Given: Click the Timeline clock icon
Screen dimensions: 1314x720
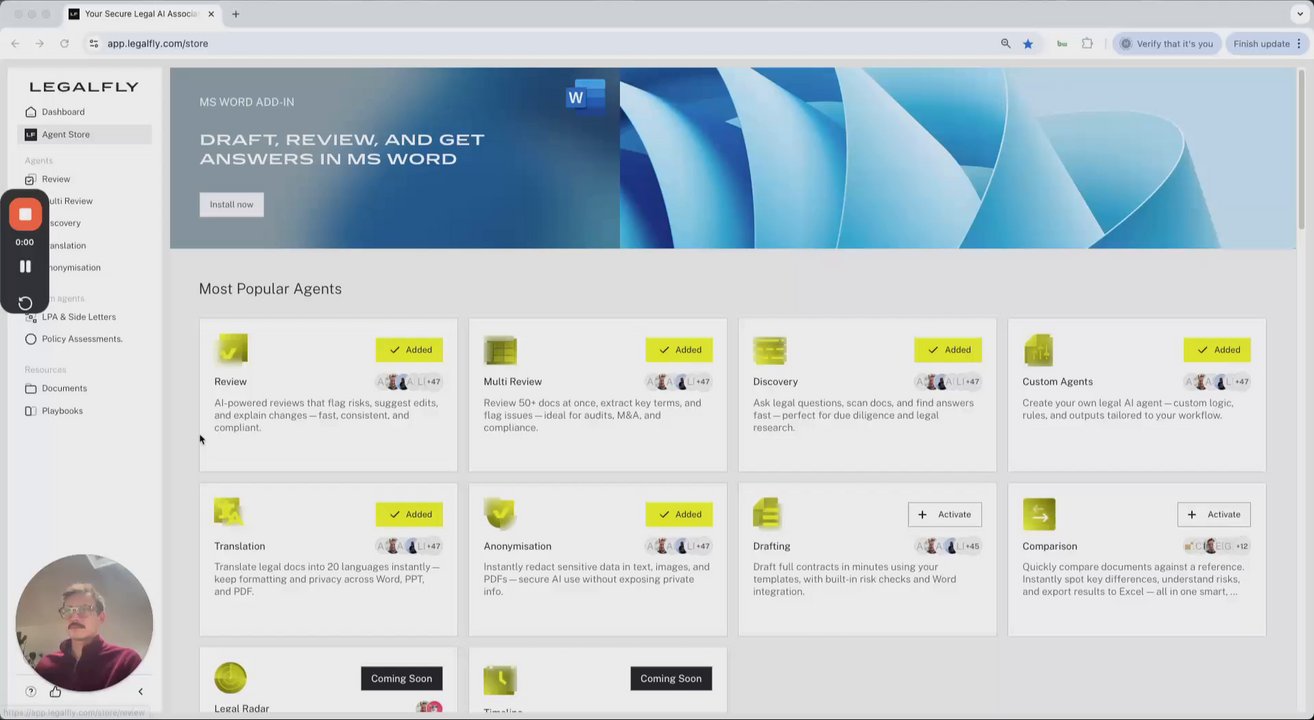Looking at the screenshot, I should coord(500,680).
